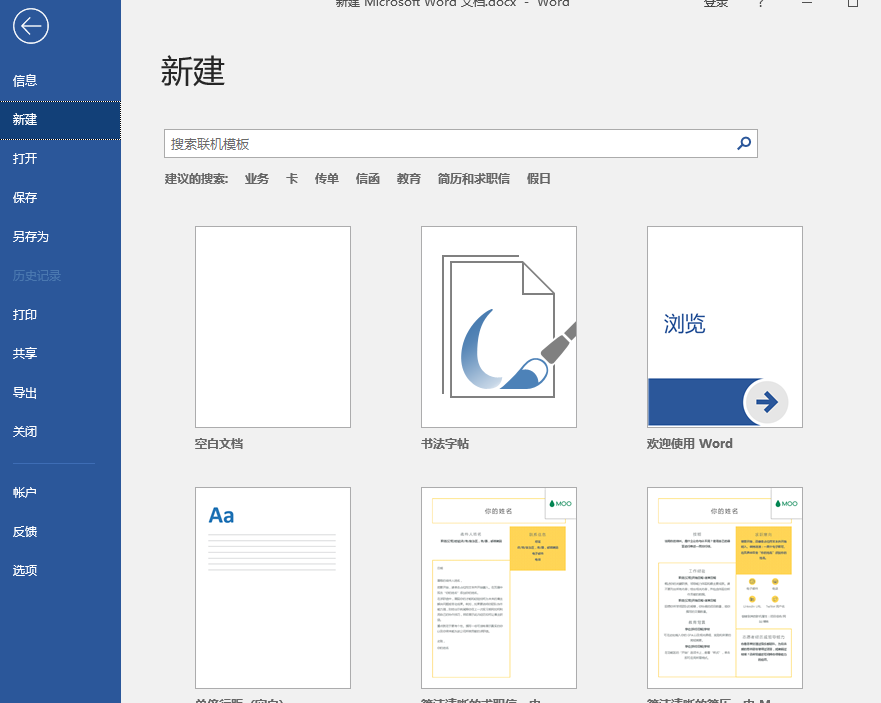Open the 打印 page
The width and height of the screenshot is (881, 703).
pyautogui.click(x=60, y=315)
